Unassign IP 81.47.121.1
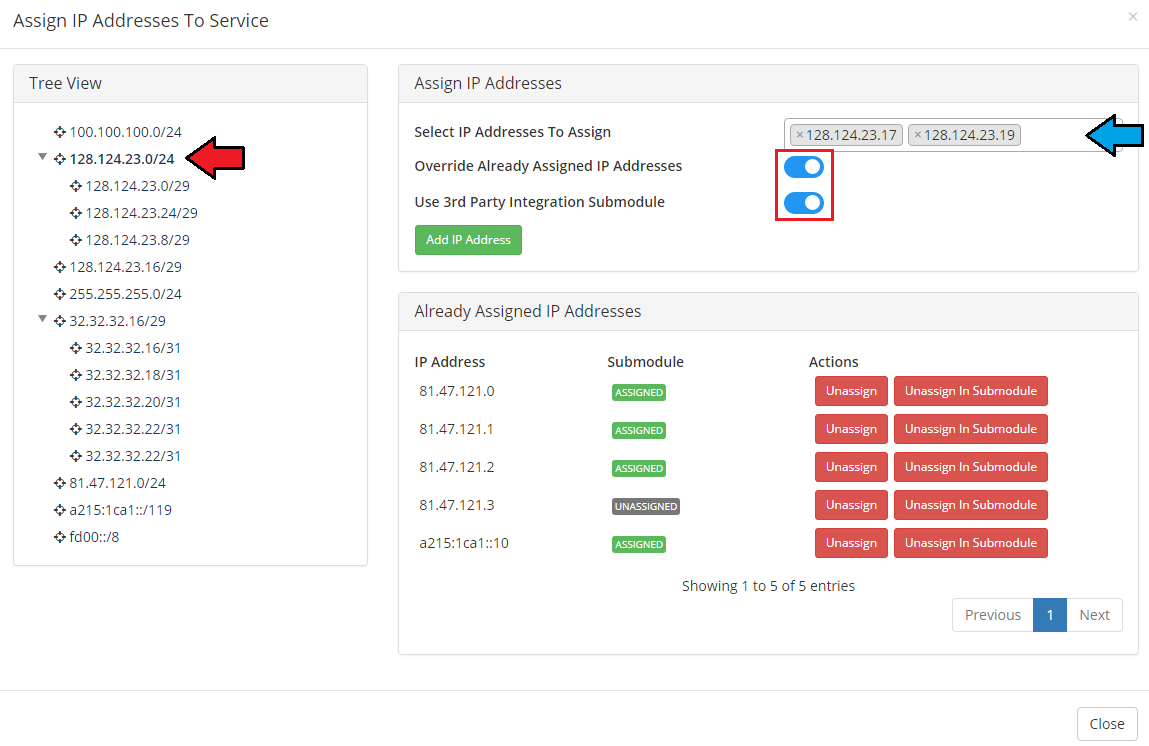Screen dimensions: 1149x746 [851, 429]
